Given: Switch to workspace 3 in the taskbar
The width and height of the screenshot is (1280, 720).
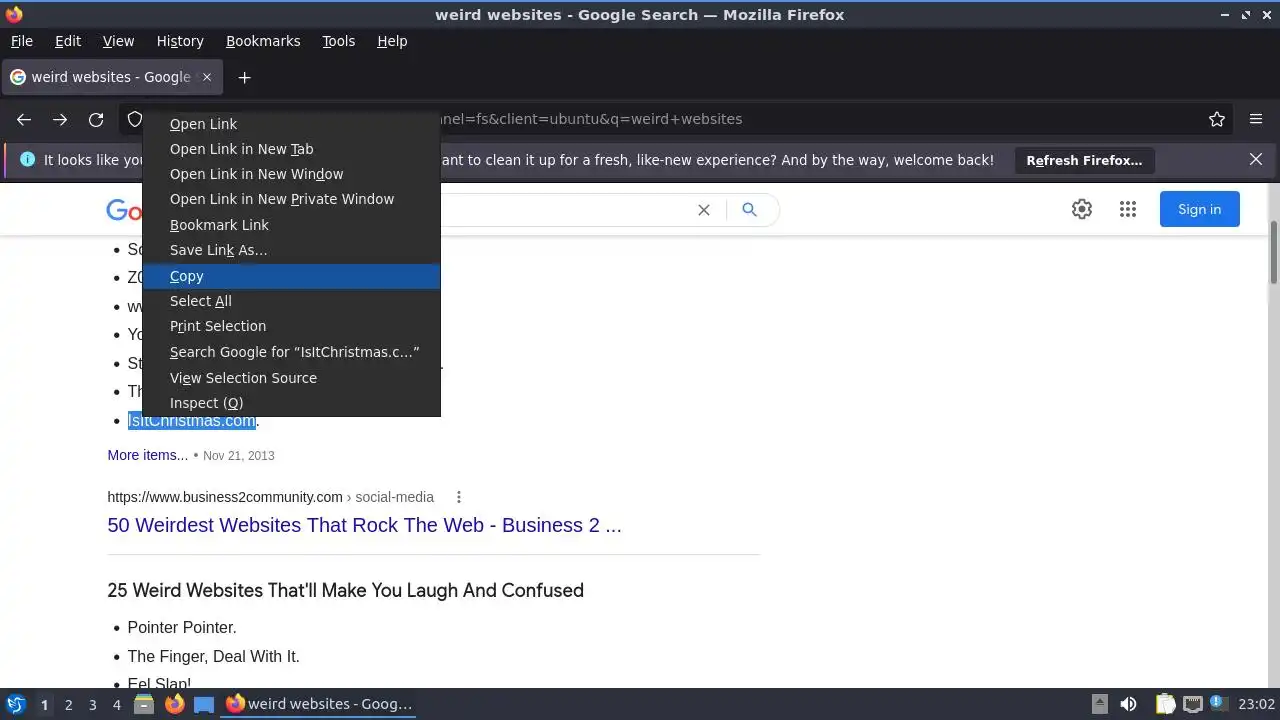Looking at the screenshot, I should point(92,704).
